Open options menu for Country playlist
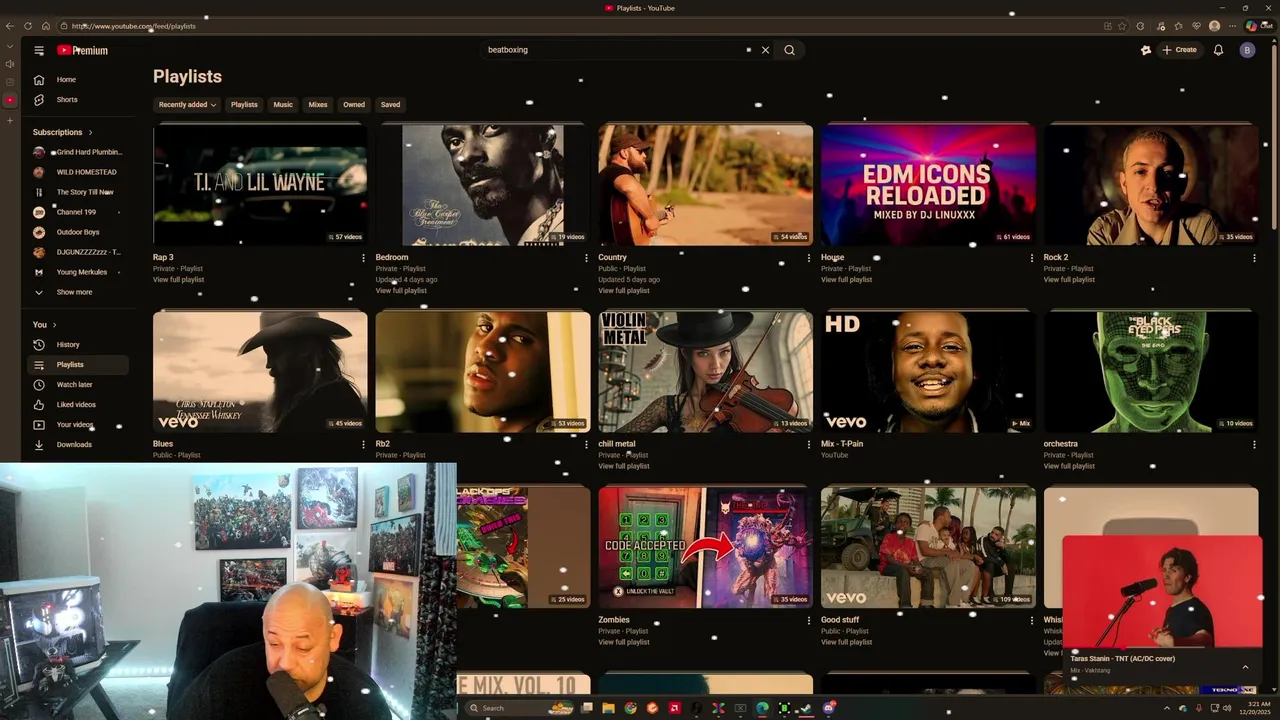1280x720 pixels. click(809, 258)
